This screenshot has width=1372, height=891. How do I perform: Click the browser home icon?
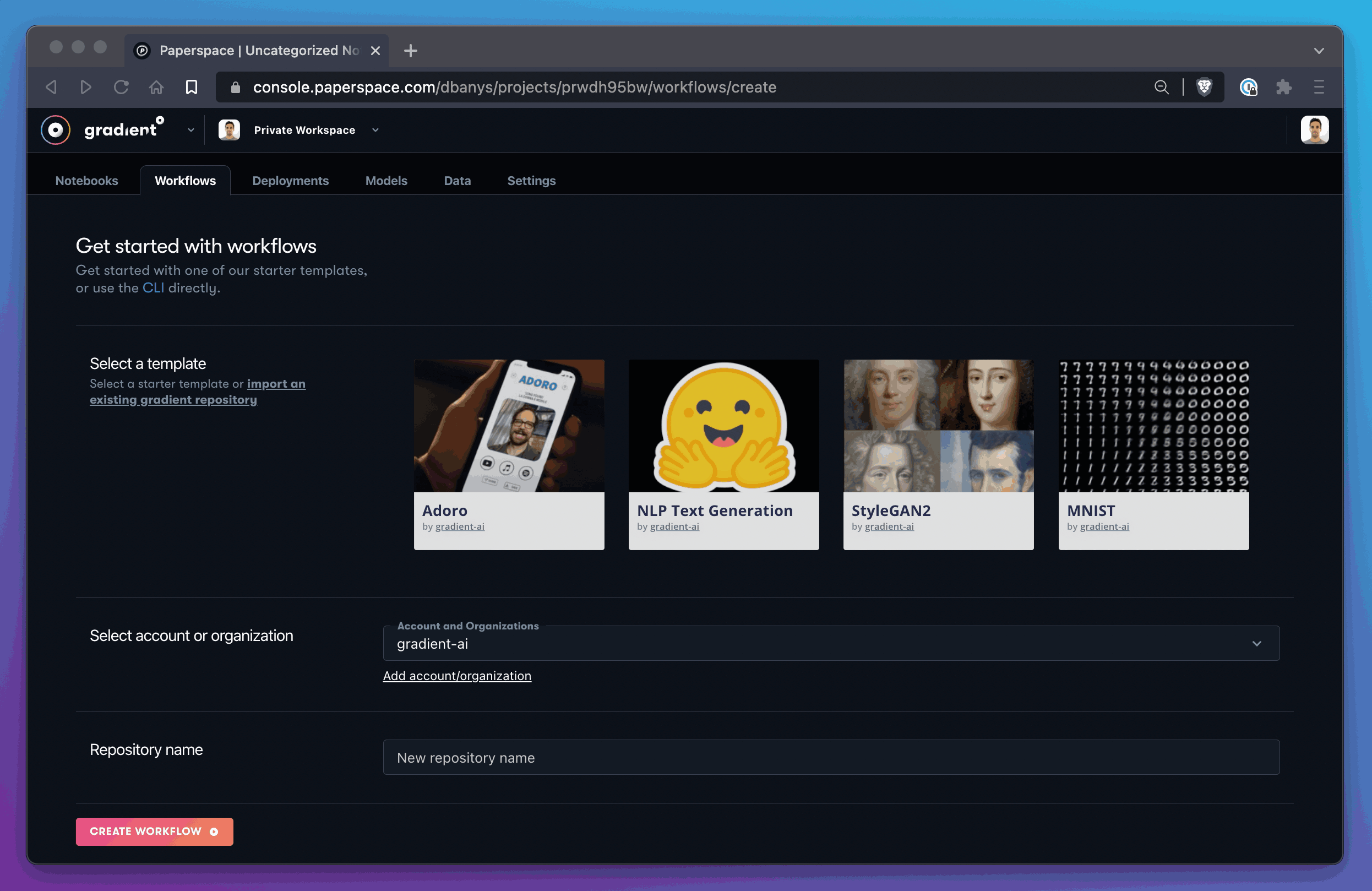click(156, 87)
